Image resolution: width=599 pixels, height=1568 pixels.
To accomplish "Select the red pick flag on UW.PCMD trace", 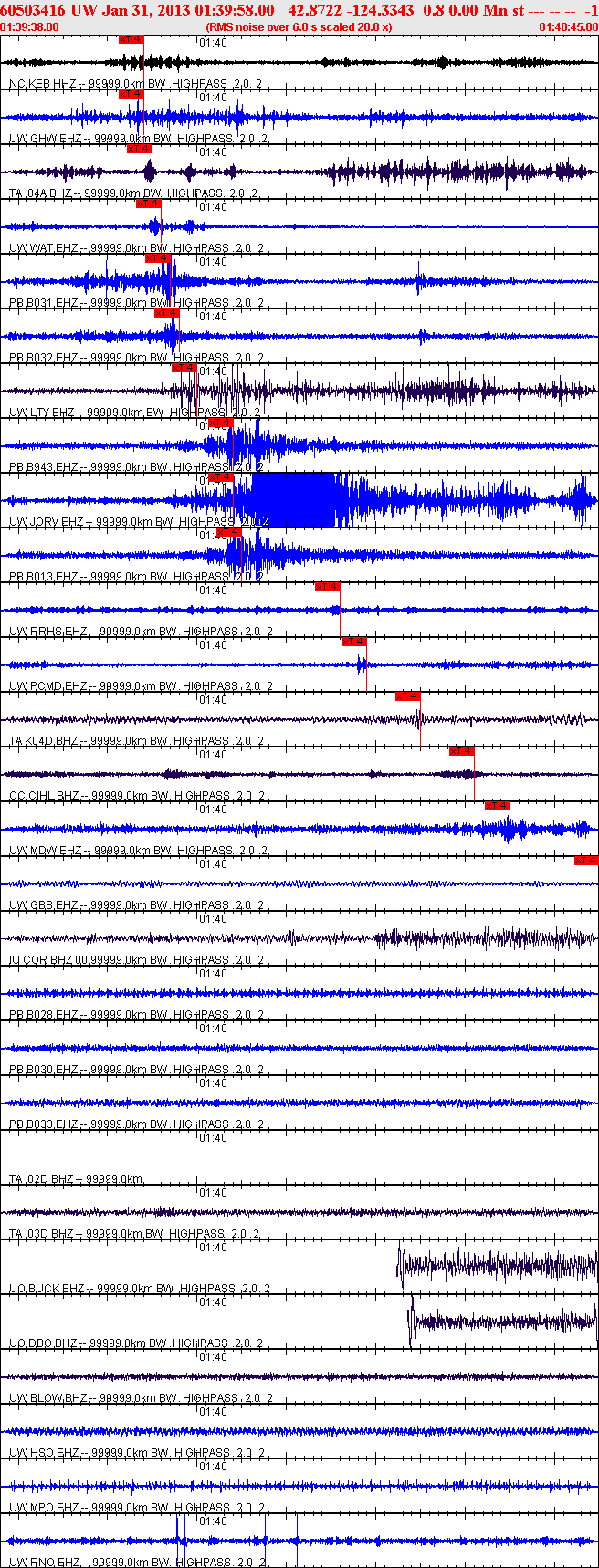I will click(x=353, y=642).
